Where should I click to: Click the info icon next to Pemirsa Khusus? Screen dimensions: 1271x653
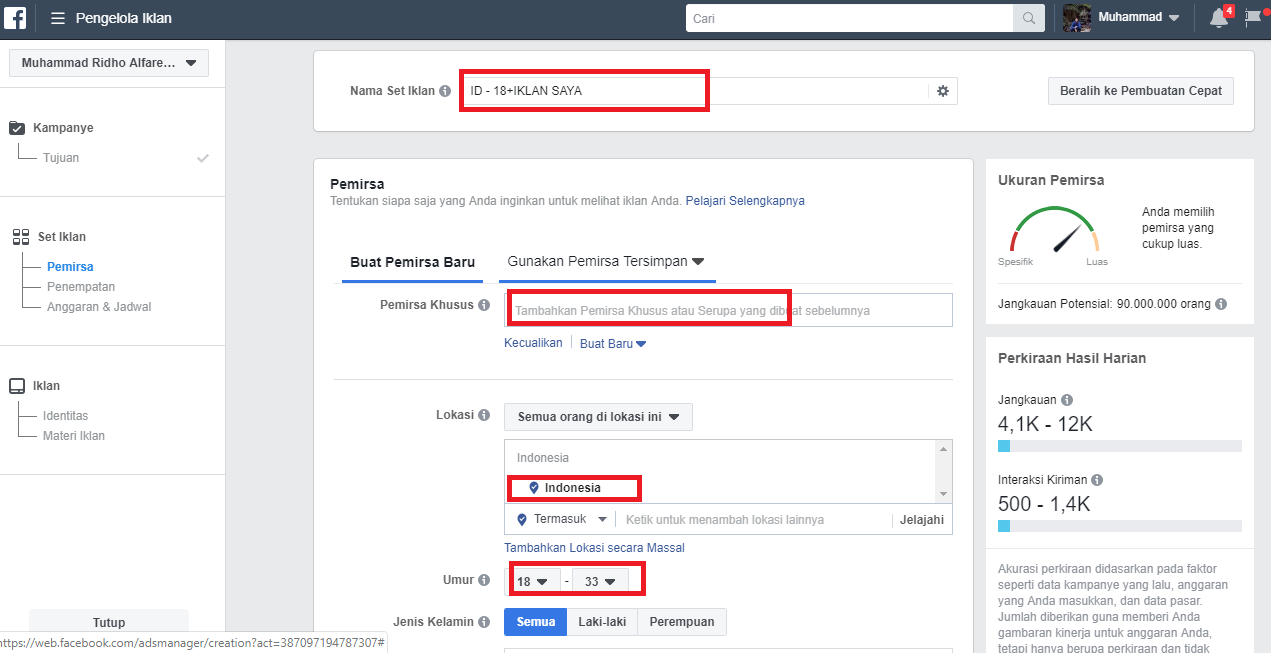click(484, 305)
